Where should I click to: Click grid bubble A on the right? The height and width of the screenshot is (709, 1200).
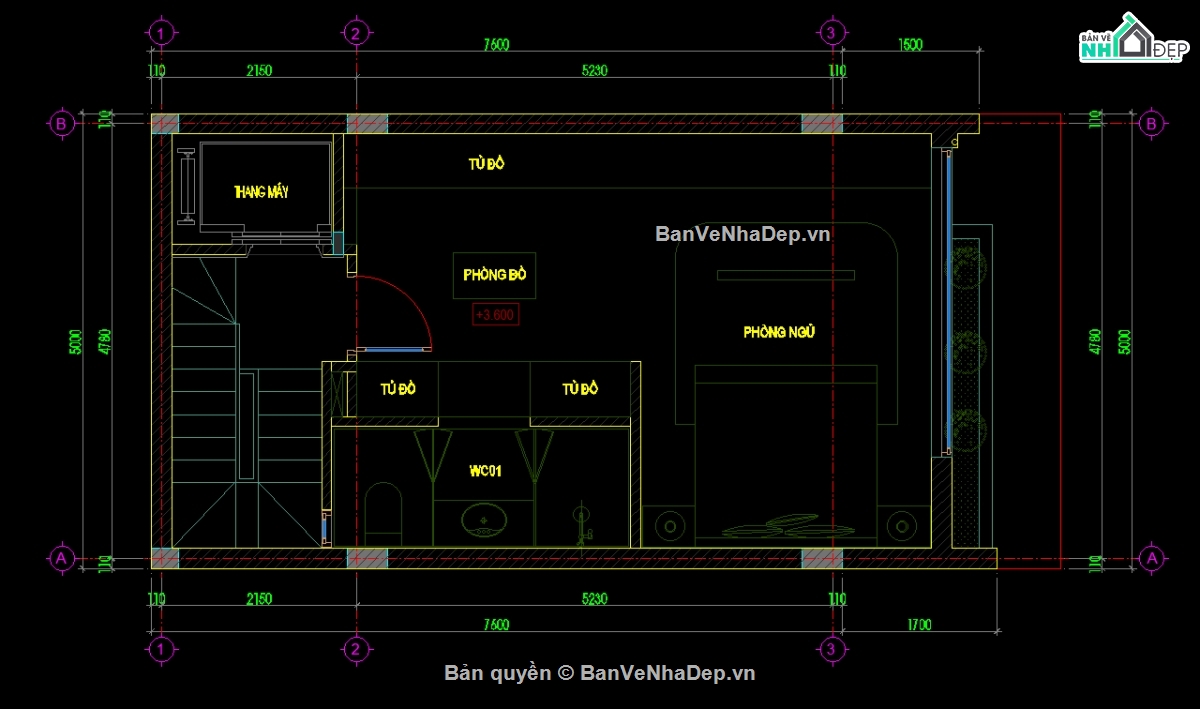[x=1151, y=557]
